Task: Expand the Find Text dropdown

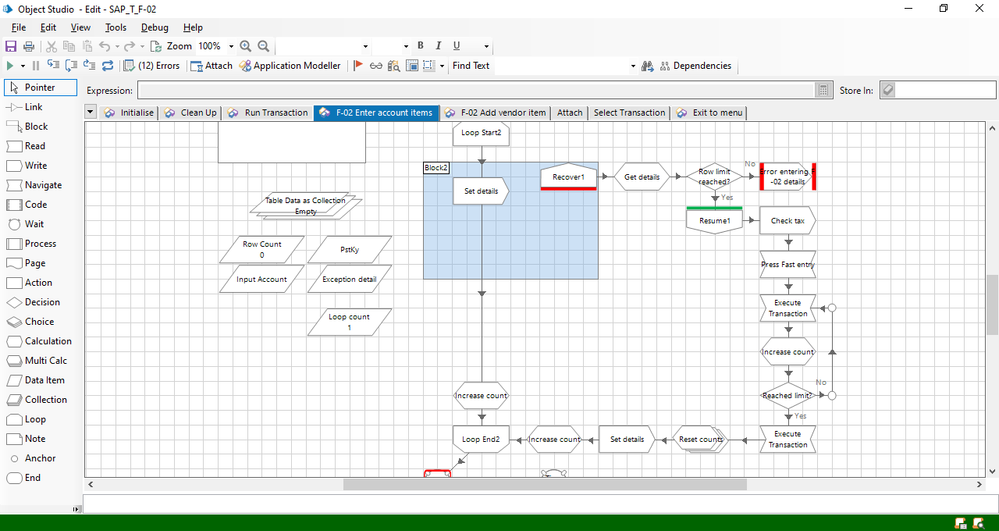Action: [x=633, y=66]
